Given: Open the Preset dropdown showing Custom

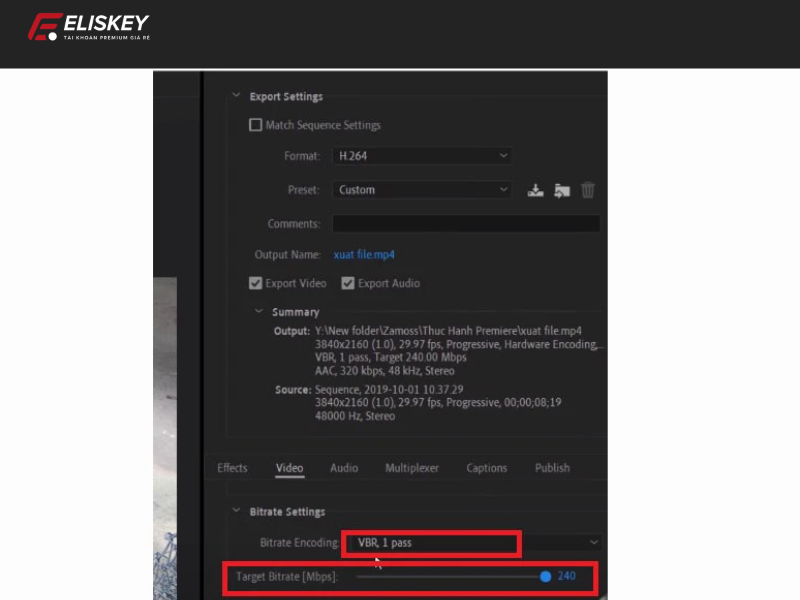Looking at the screenshot, I should coord(421,189).
